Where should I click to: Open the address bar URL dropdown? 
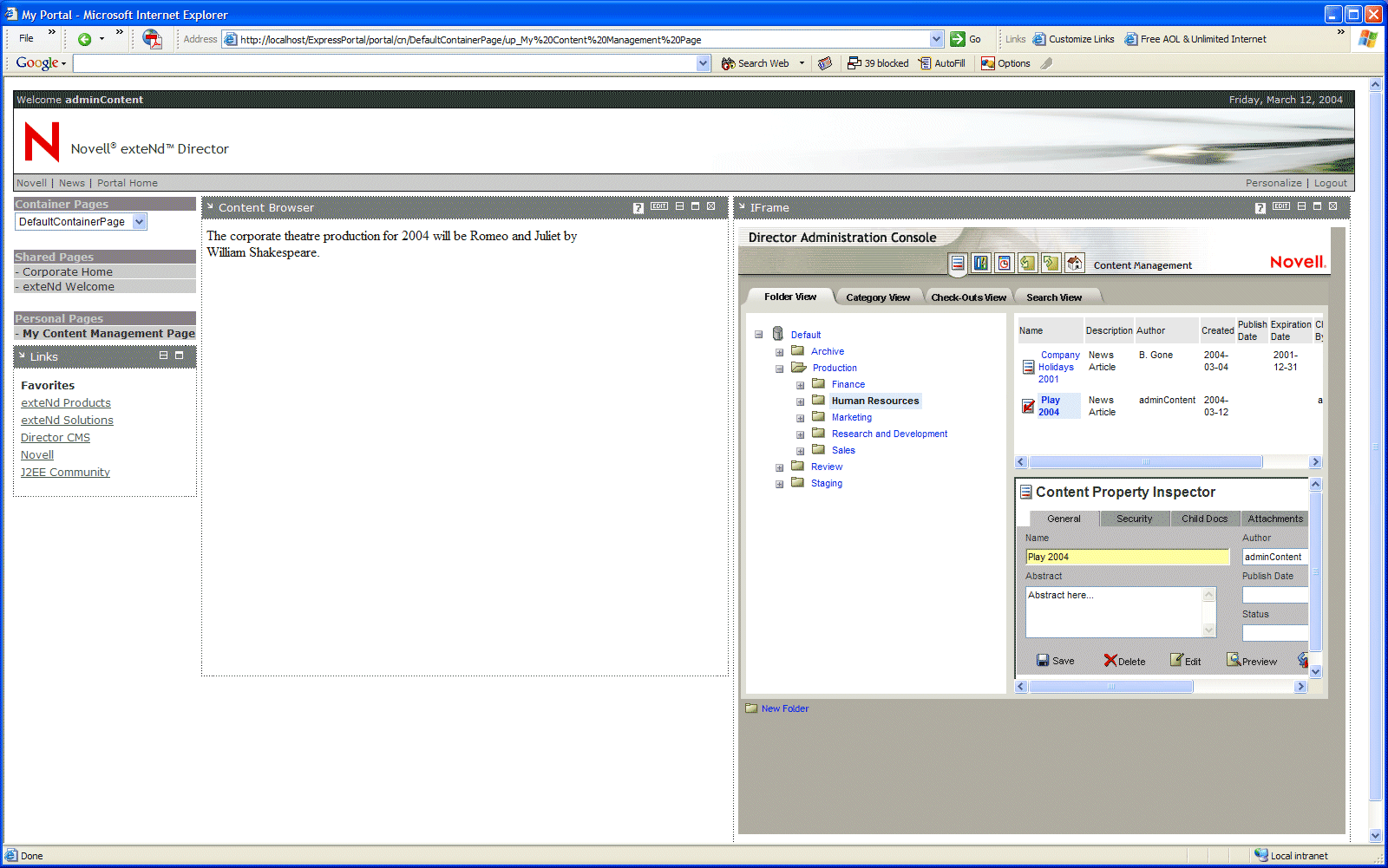pyautogui.click(x=937, y=39)
